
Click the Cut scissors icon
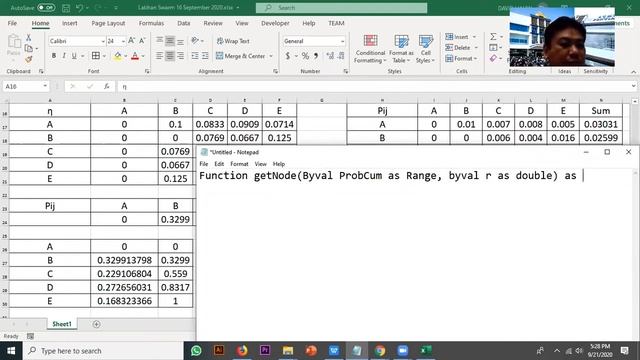pyautogui.click(x=29, y=38)
